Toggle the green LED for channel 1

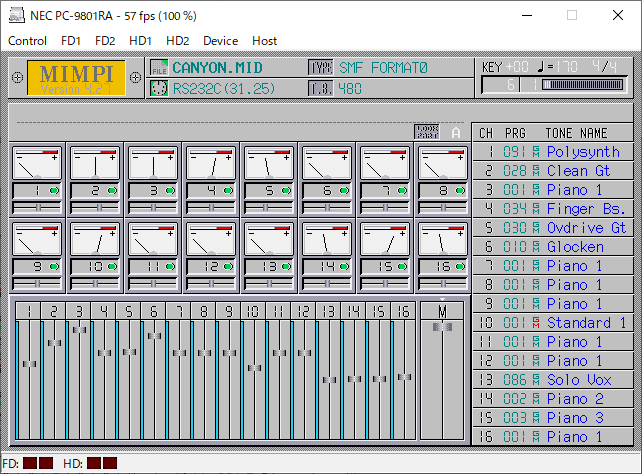[x=54, y=190]
